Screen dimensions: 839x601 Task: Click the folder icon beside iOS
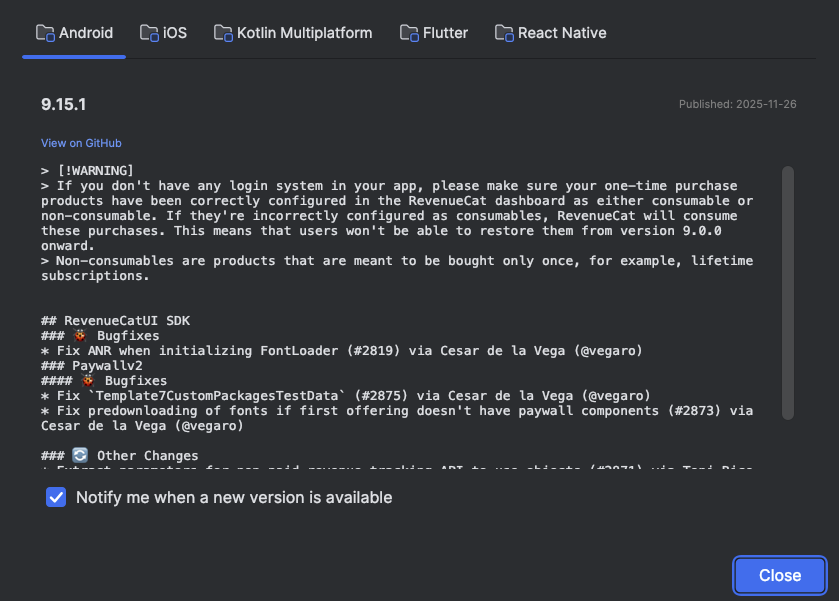pos(149,33)
